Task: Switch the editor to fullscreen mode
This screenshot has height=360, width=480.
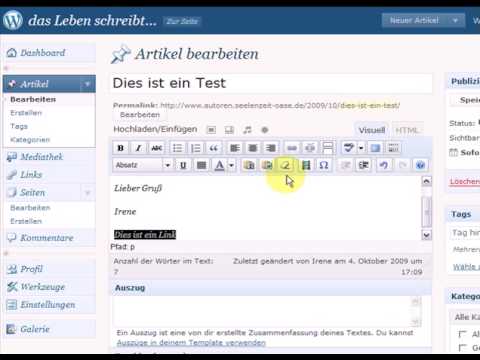Action: 375,148
